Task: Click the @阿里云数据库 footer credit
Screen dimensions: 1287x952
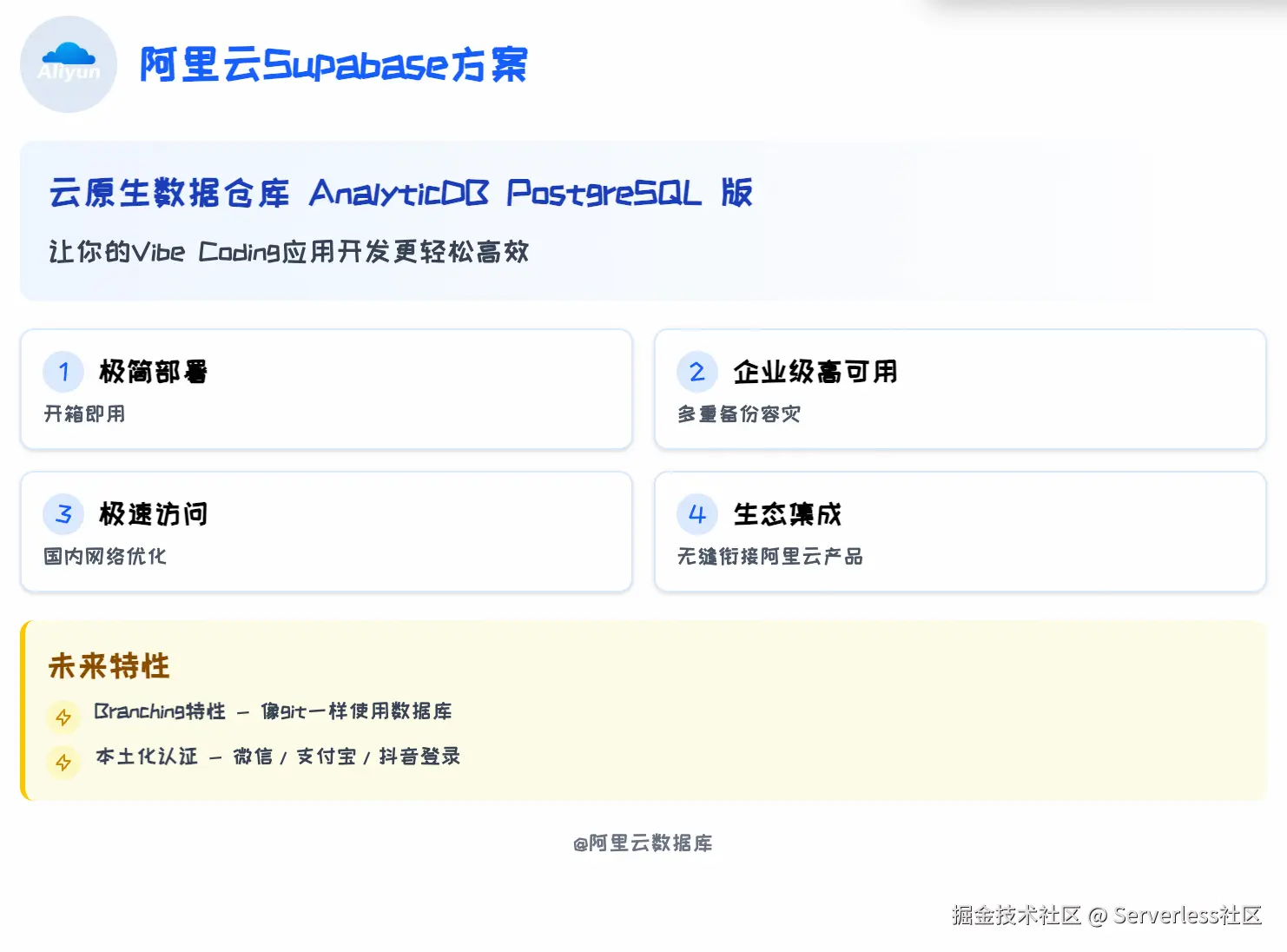Action: point(643,843)
